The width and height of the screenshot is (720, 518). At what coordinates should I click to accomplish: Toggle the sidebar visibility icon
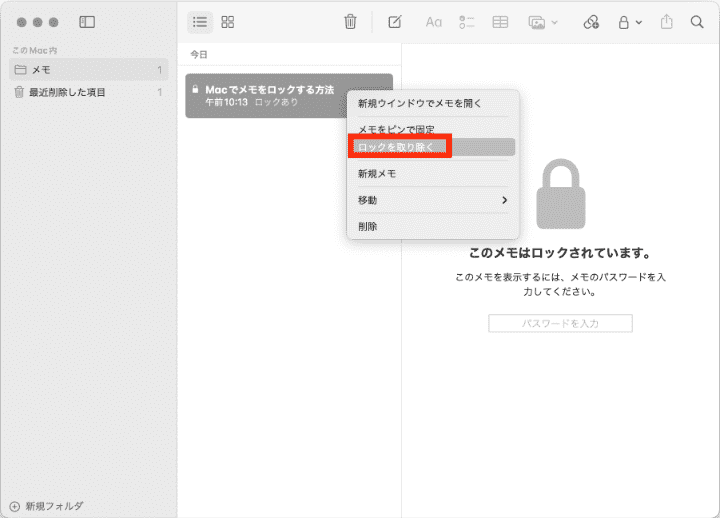87,22
